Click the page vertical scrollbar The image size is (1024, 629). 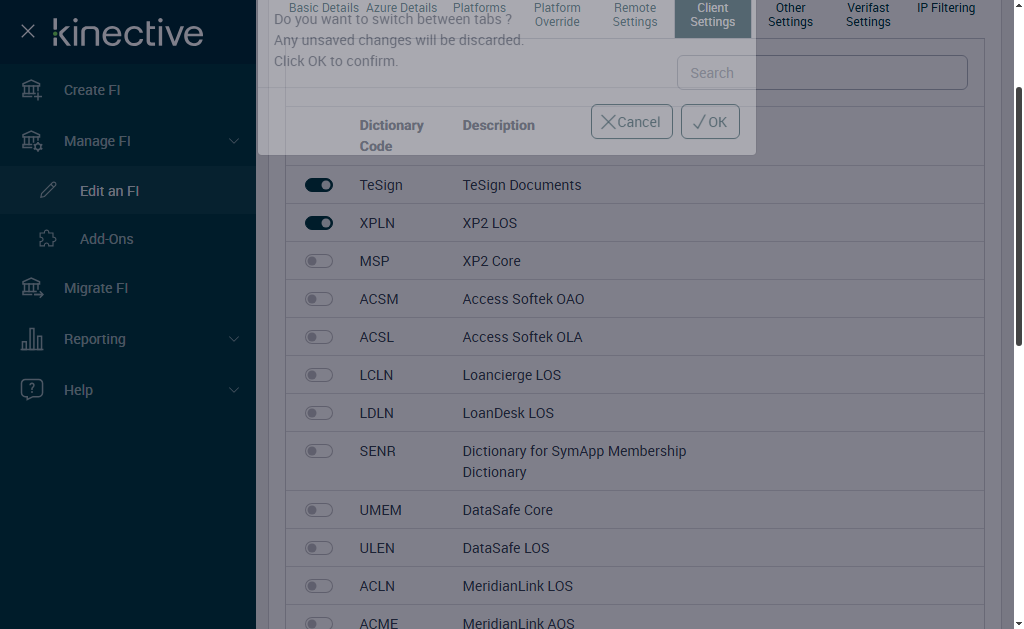pyautogui.click(x=1018, y=216)
